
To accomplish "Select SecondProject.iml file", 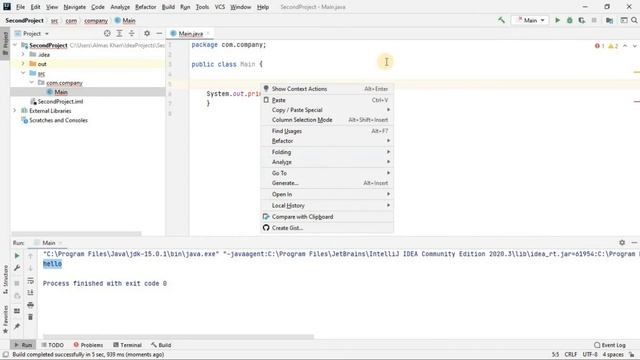I will click(60, 101).
